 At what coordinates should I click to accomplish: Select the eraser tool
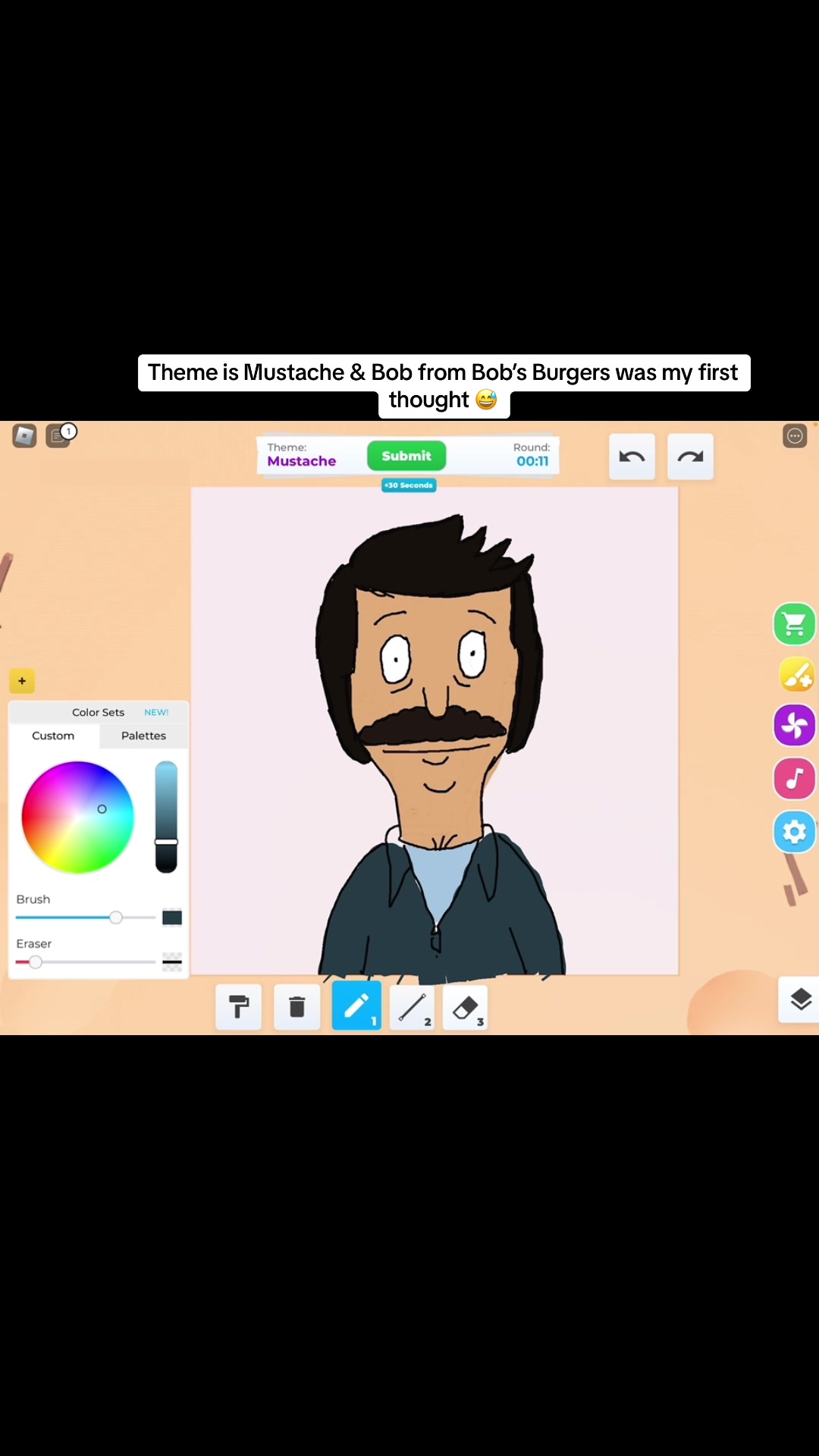[x=465, y=1007]
